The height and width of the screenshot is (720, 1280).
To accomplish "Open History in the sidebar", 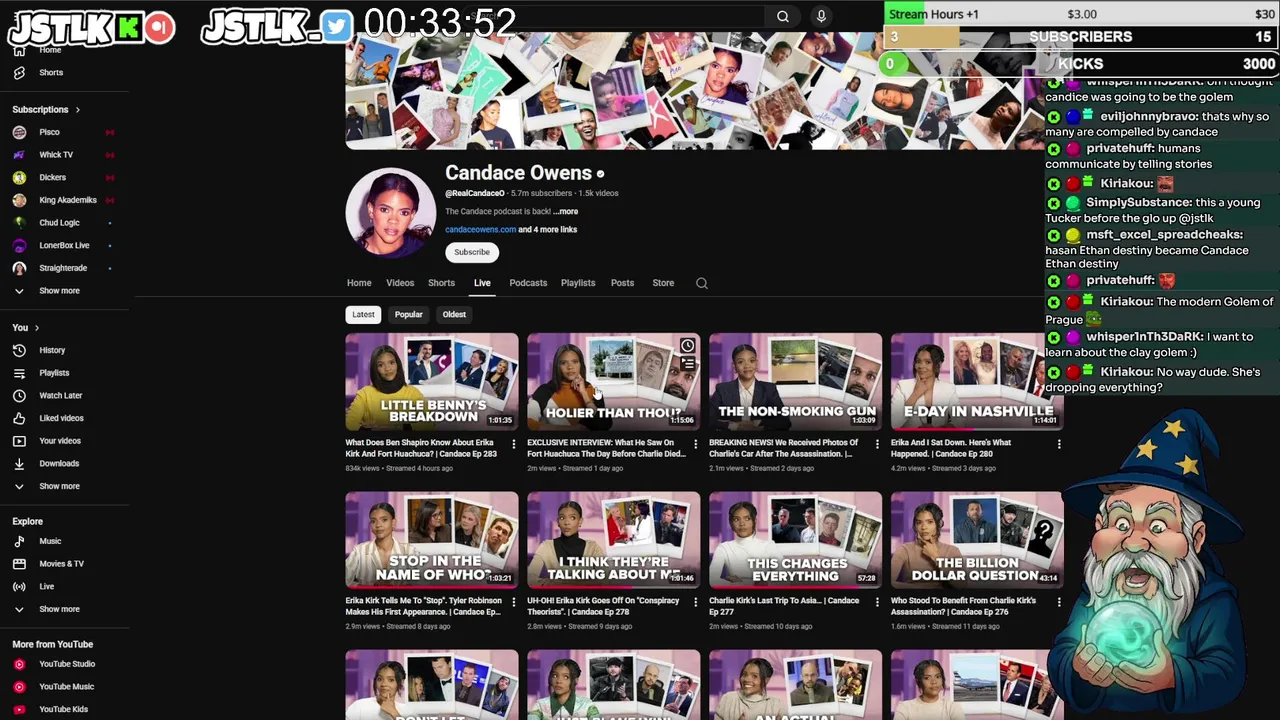I will click(52, 350).
